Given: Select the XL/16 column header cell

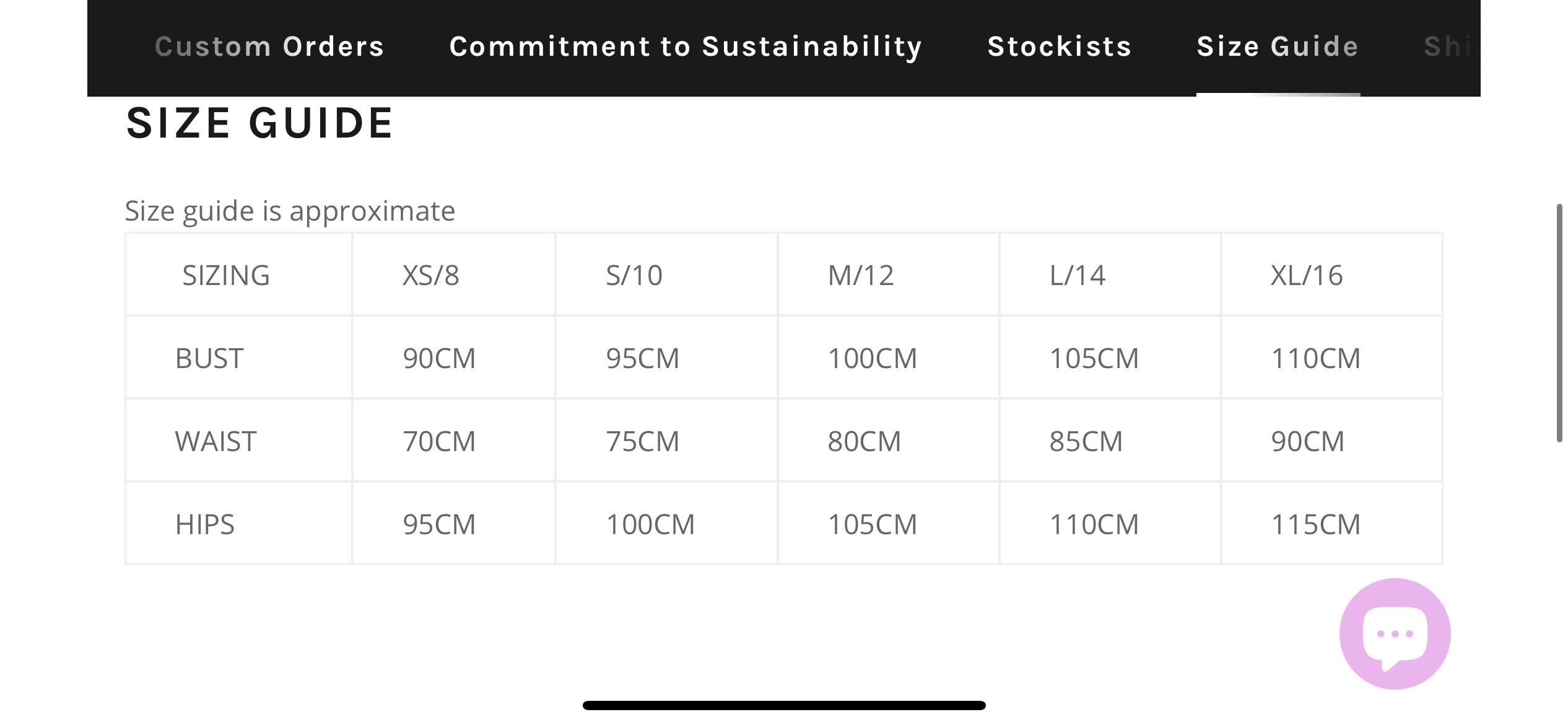Looking at the screenshot, I should [x=1332, y=275].
